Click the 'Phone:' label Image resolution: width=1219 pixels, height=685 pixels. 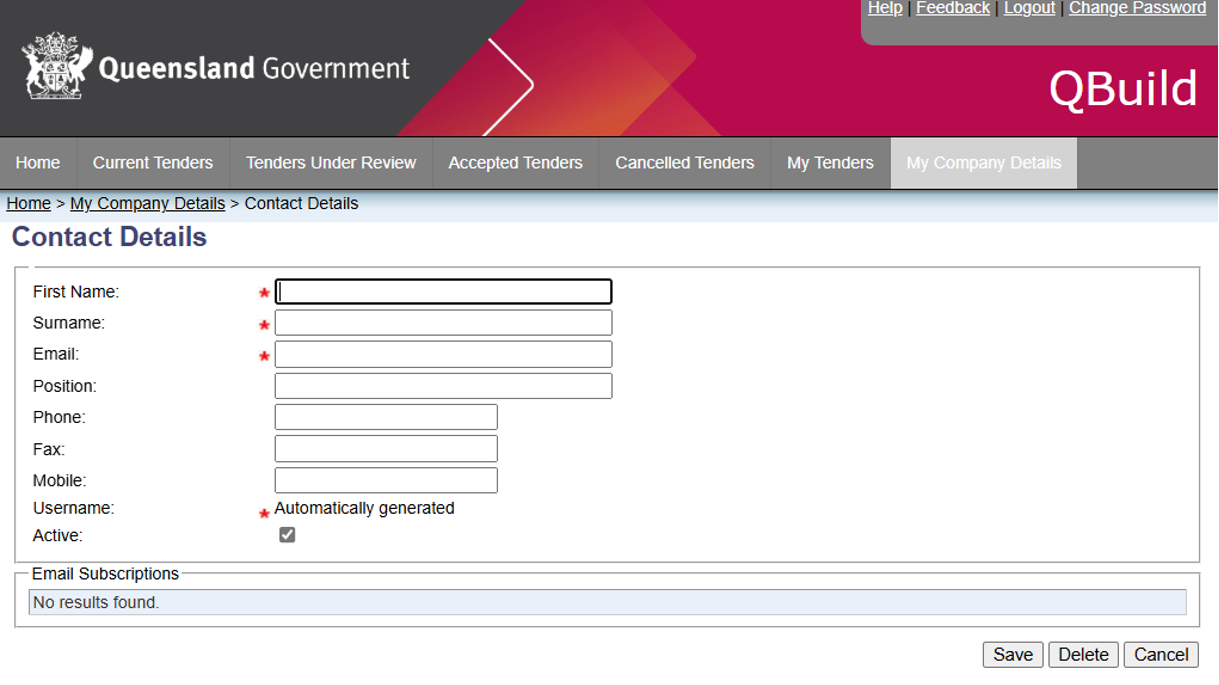(x=59, y=417)
